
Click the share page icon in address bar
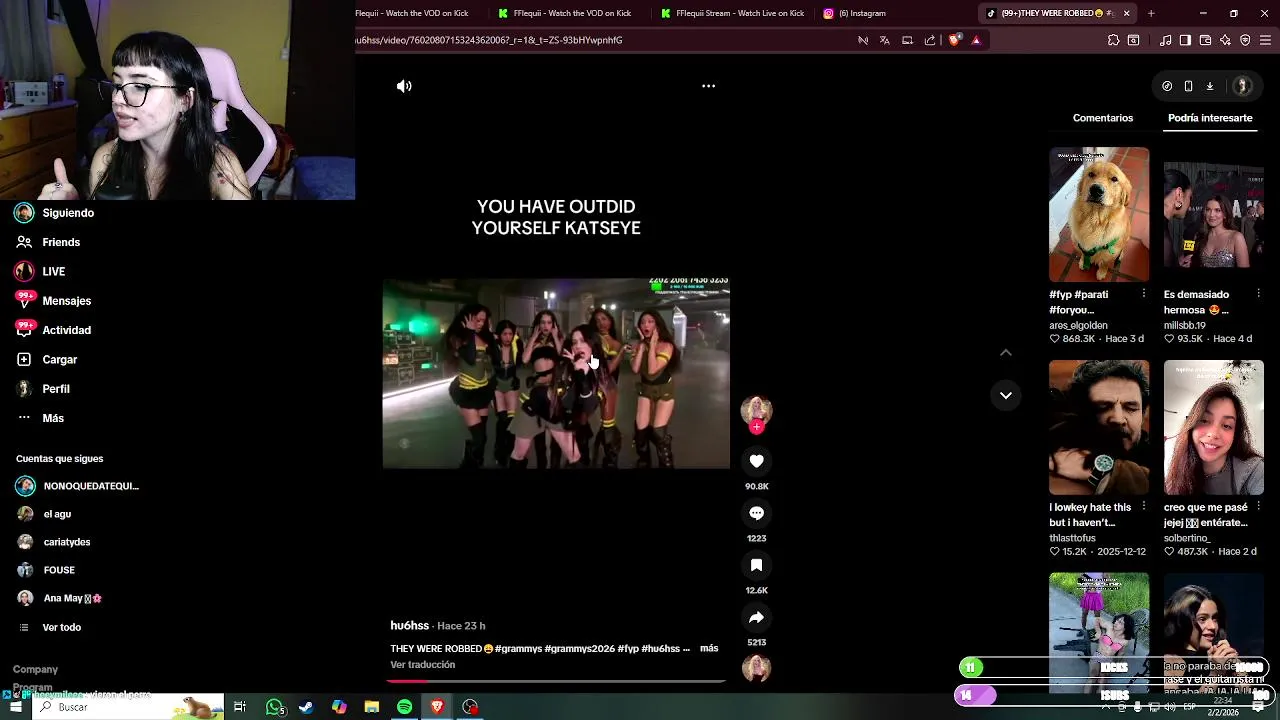point(930,40)
